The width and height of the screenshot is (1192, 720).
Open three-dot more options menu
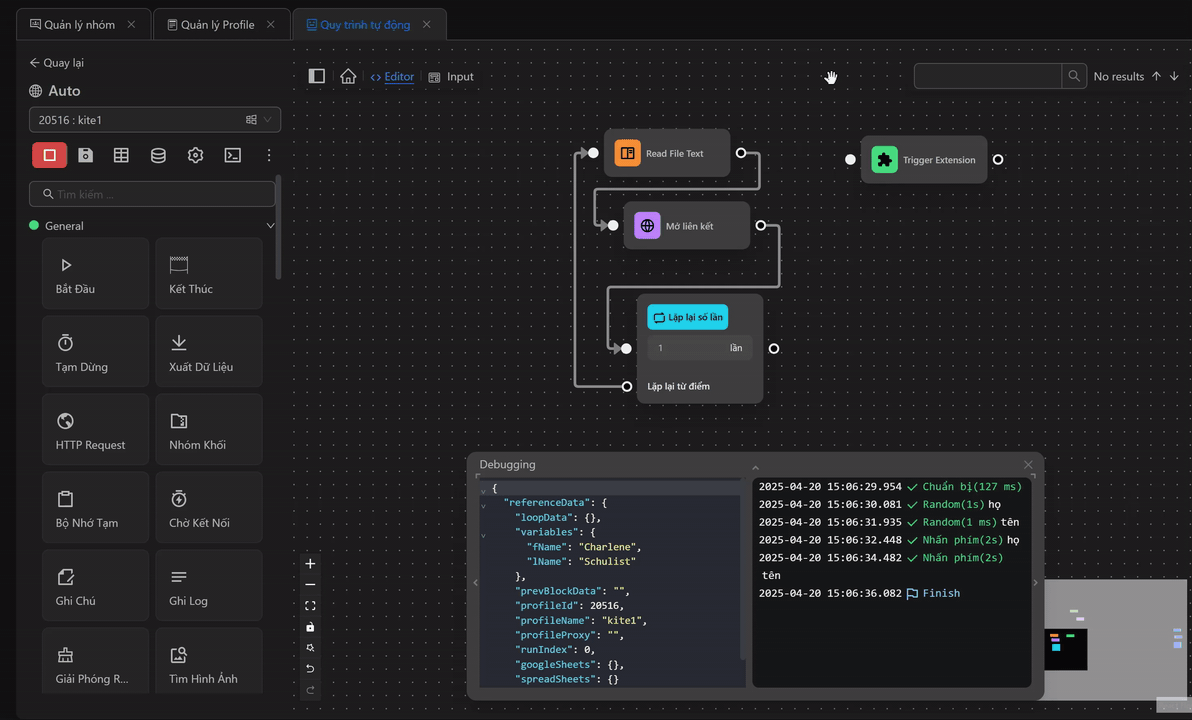(x=268, y=155)
